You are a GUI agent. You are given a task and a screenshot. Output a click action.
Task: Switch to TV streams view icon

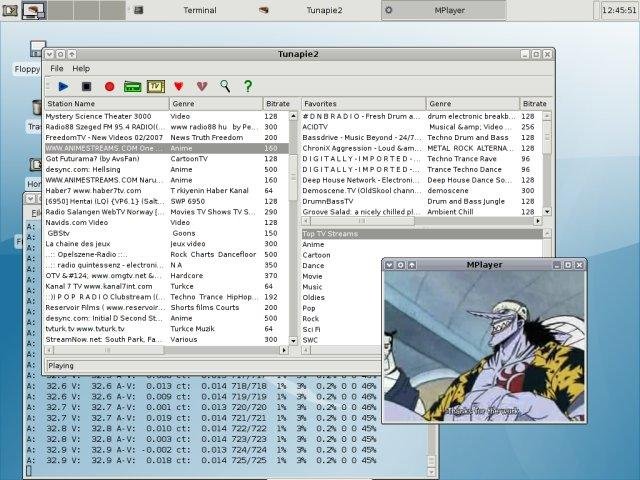coord(155,87)
